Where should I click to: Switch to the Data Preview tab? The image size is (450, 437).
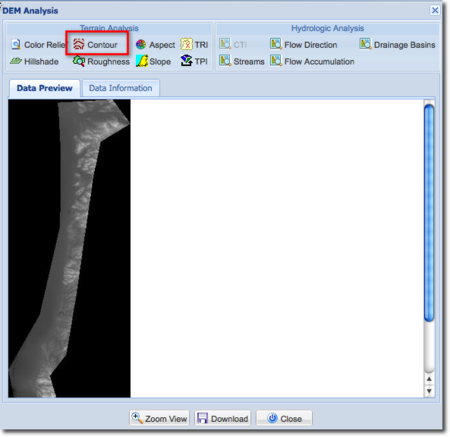pyautogui.click(x=45, y=88)
